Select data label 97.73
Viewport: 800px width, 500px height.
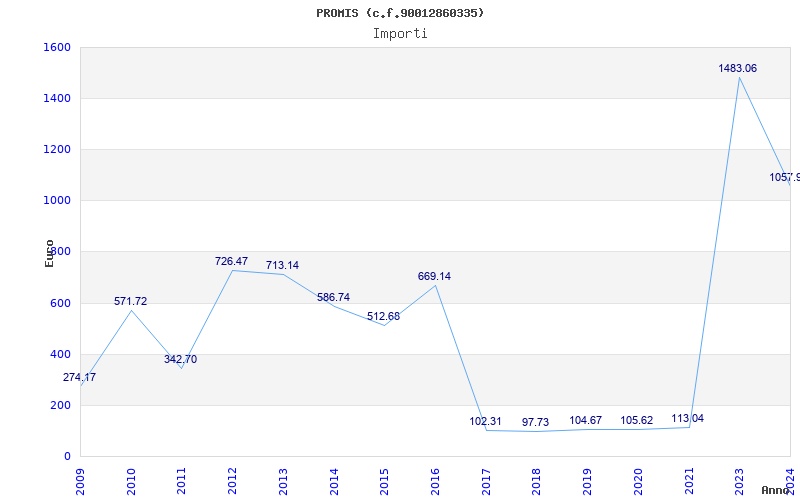click(x=535, y=422)
